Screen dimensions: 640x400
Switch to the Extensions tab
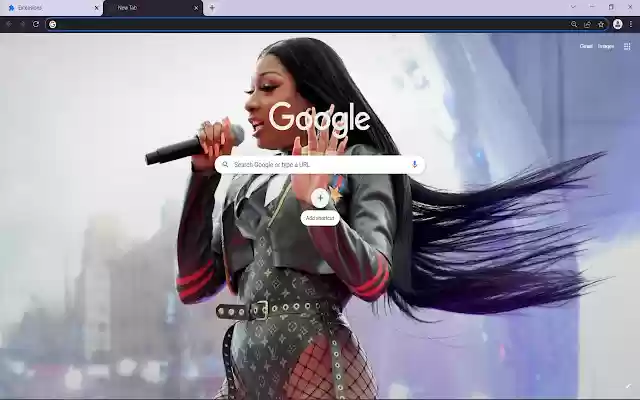click(51, 8)
